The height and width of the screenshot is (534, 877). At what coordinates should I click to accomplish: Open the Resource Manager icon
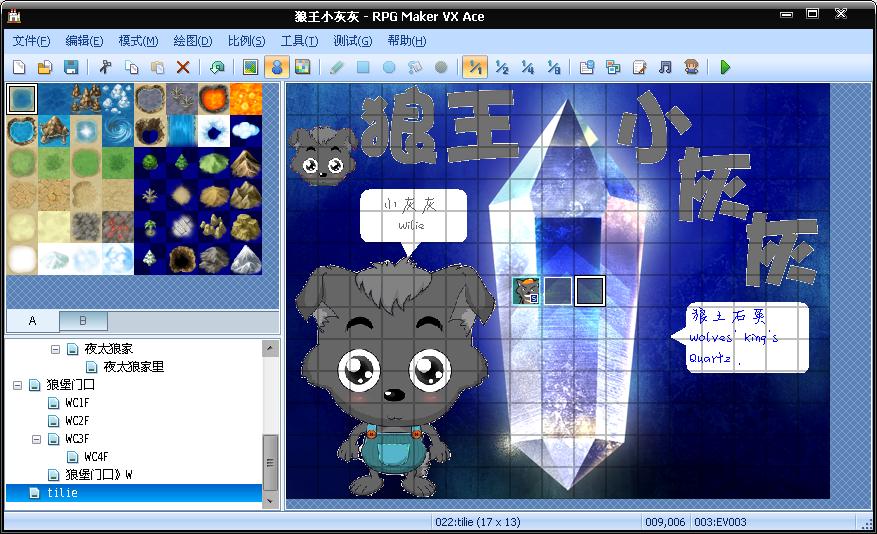coord(613,67)
